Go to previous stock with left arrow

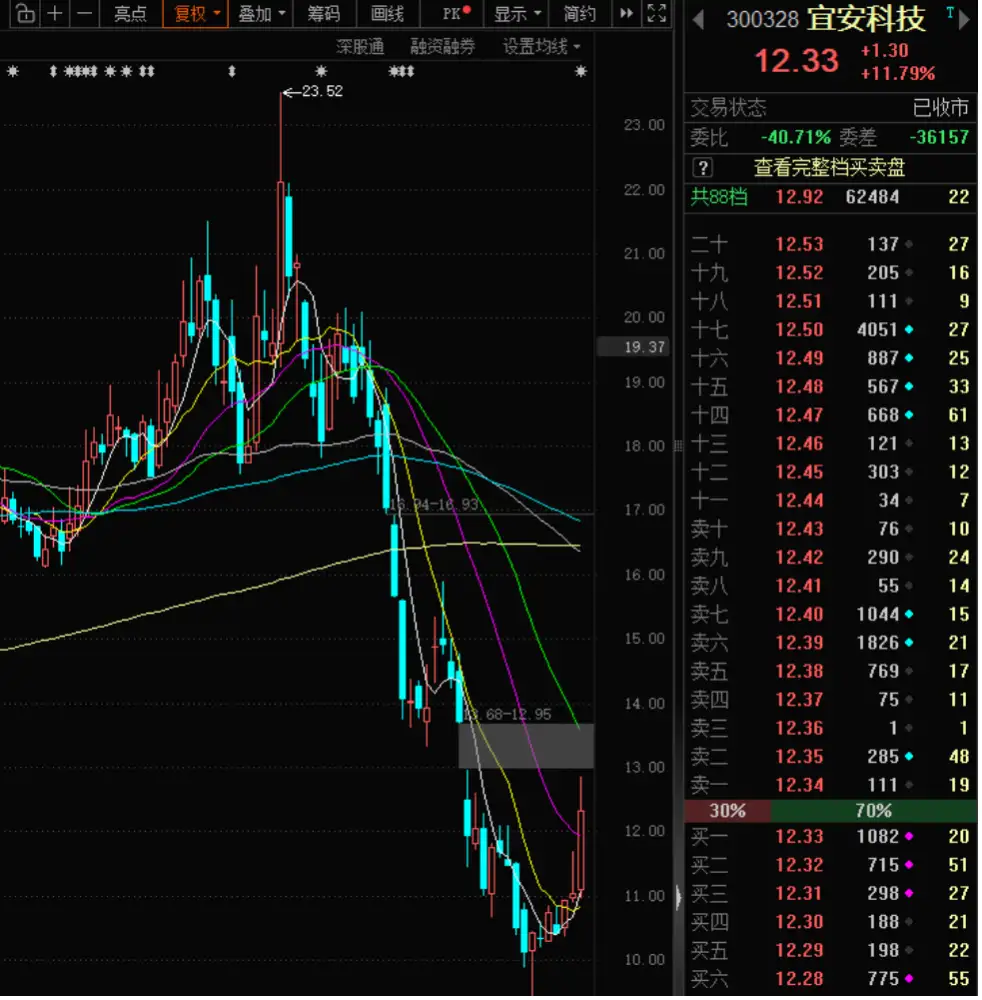click(698, 20)
